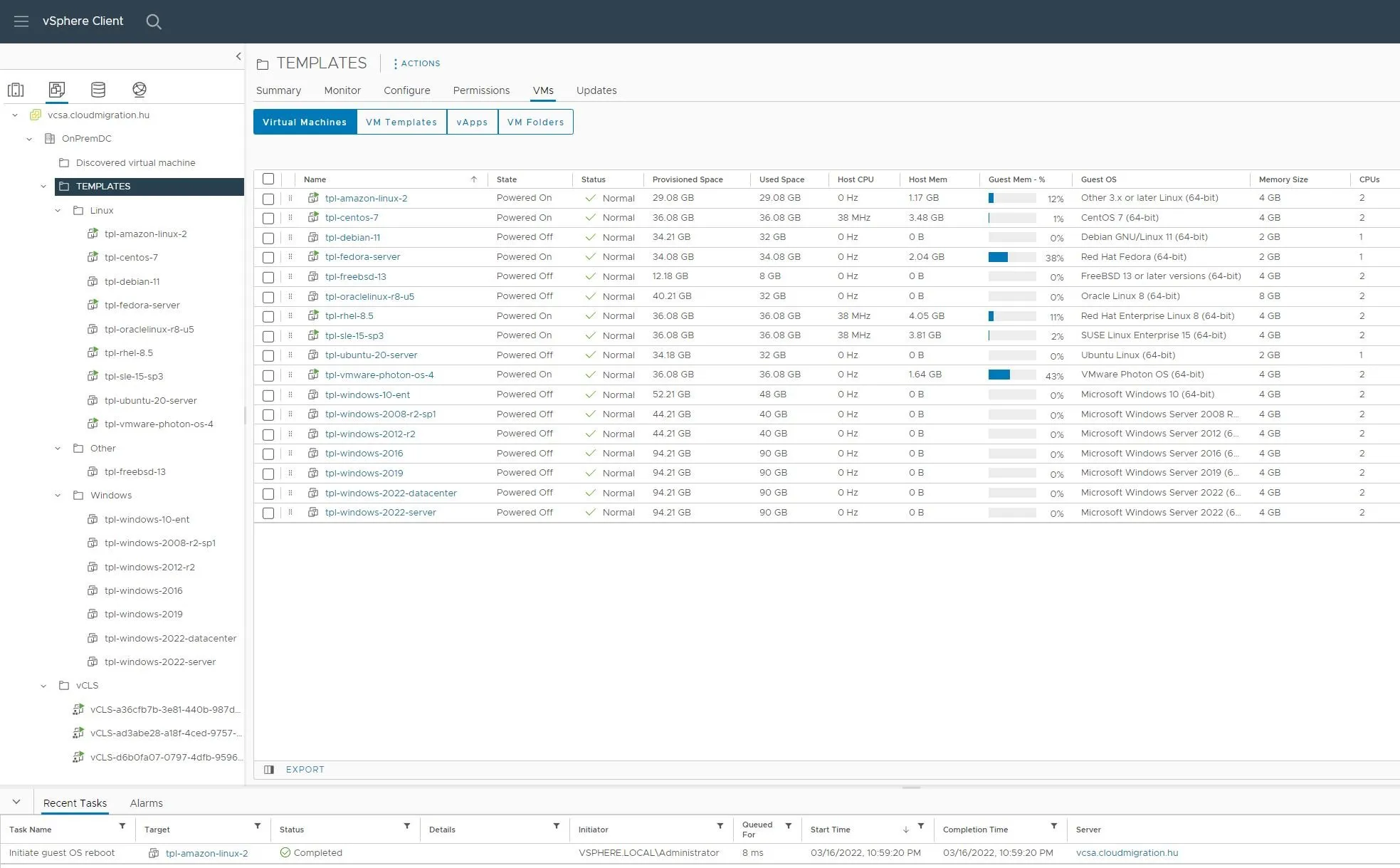Click the TEMPLATES folder icon in header
The width and height of the screenshot is (1400, 868).
tap(263, 64)
